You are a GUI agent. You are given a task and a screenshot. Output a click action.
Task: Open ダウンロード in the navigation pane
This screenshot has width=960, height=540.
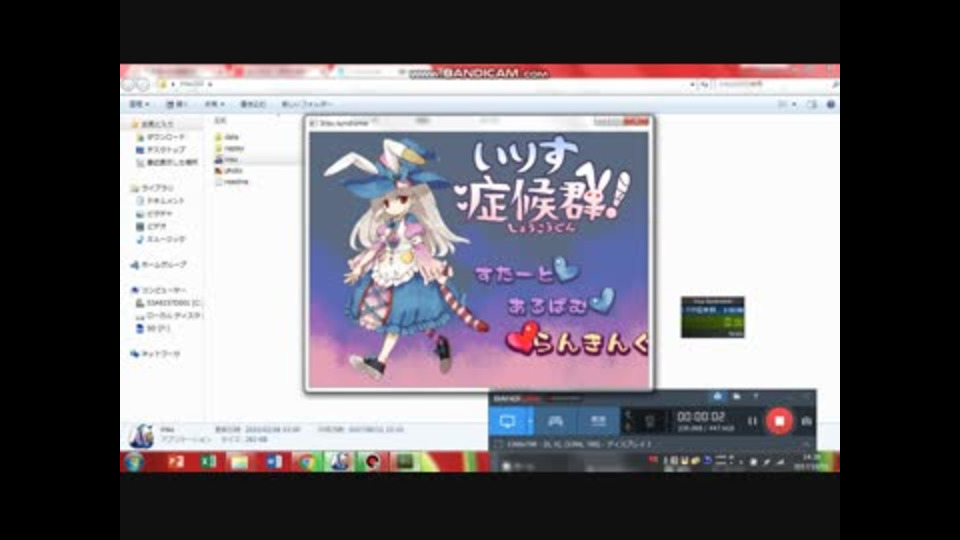pyautogui.click(x=160, y=137)
